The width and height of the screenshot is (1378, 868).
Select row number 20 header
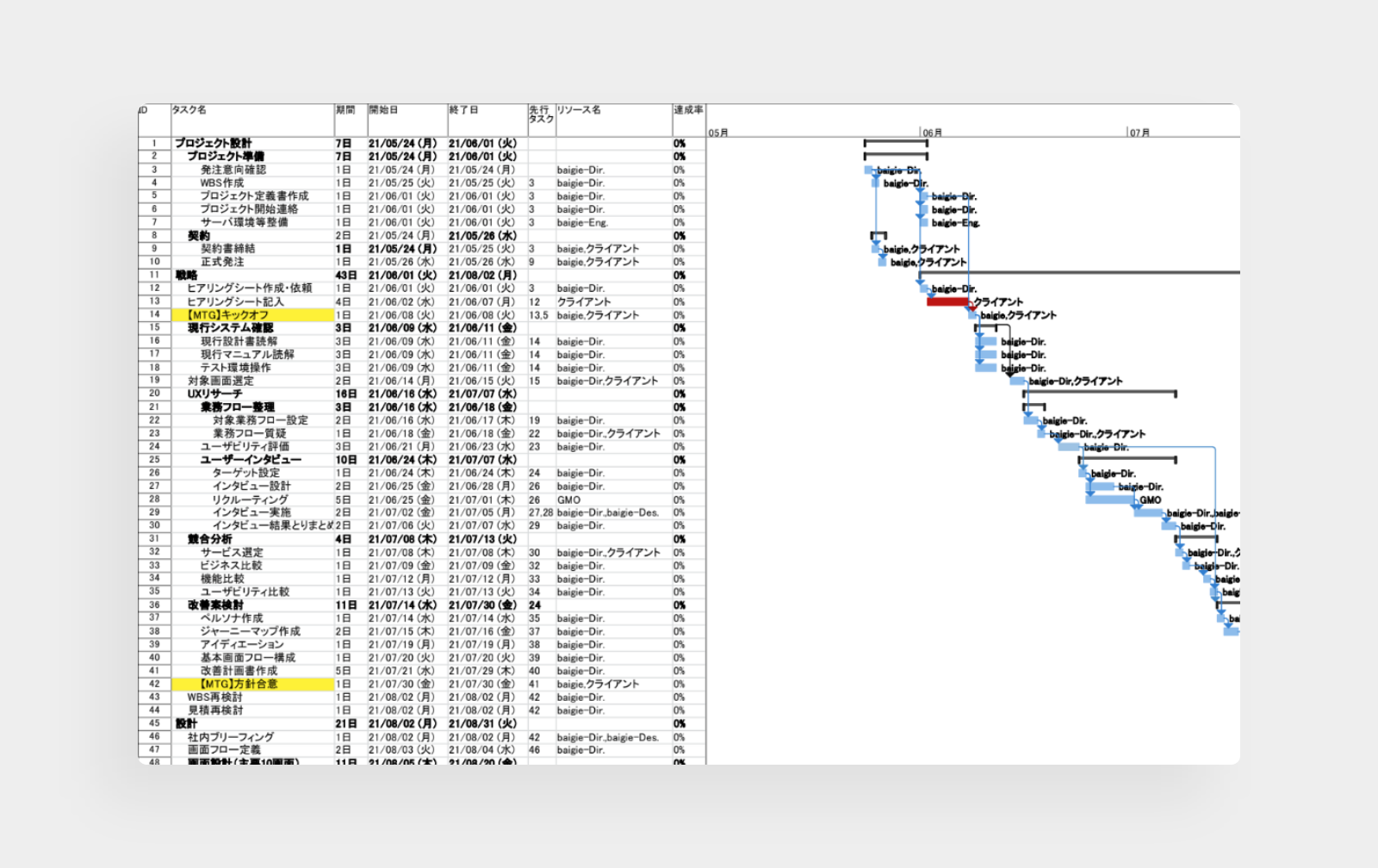(x=154, y=394)
